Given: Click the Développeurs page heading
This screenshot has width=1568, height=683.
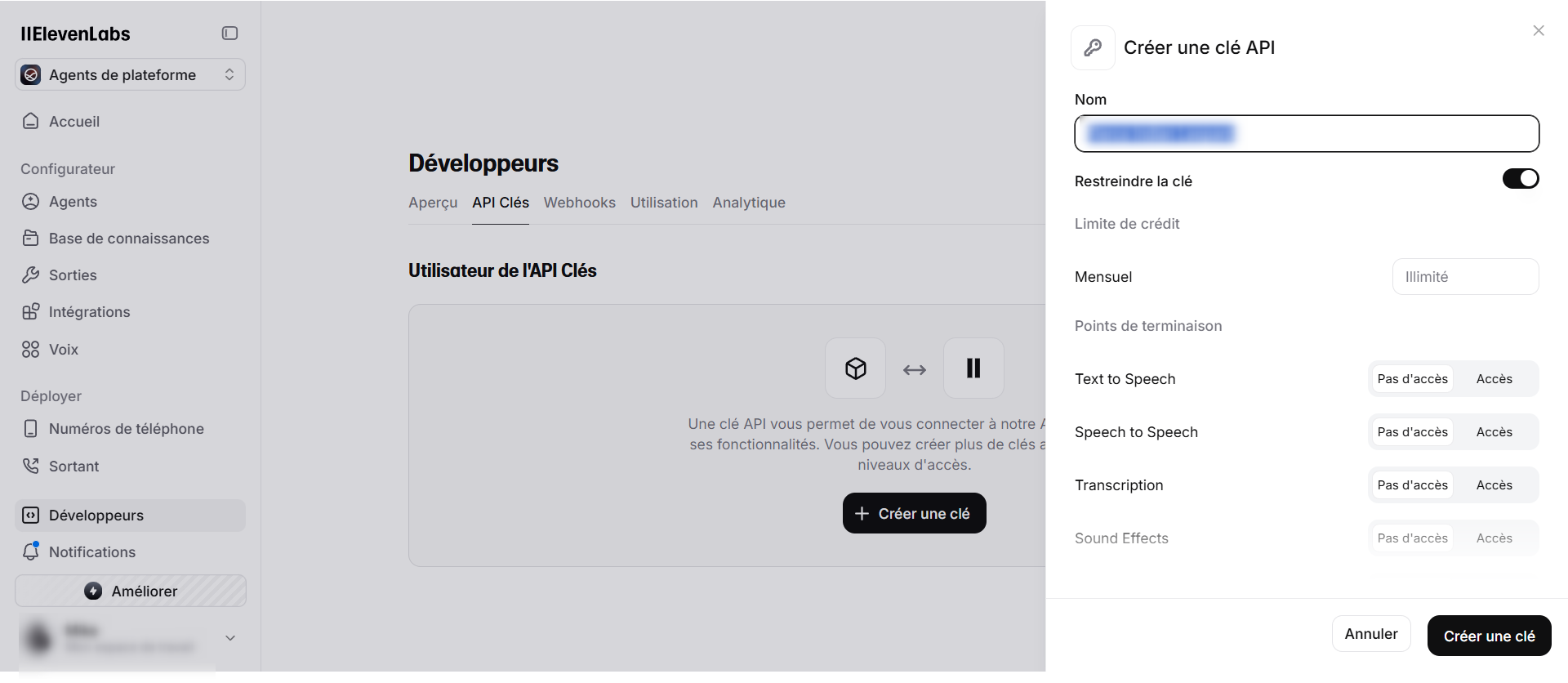Looking at the screenshot, I should [x=483, y=163].
